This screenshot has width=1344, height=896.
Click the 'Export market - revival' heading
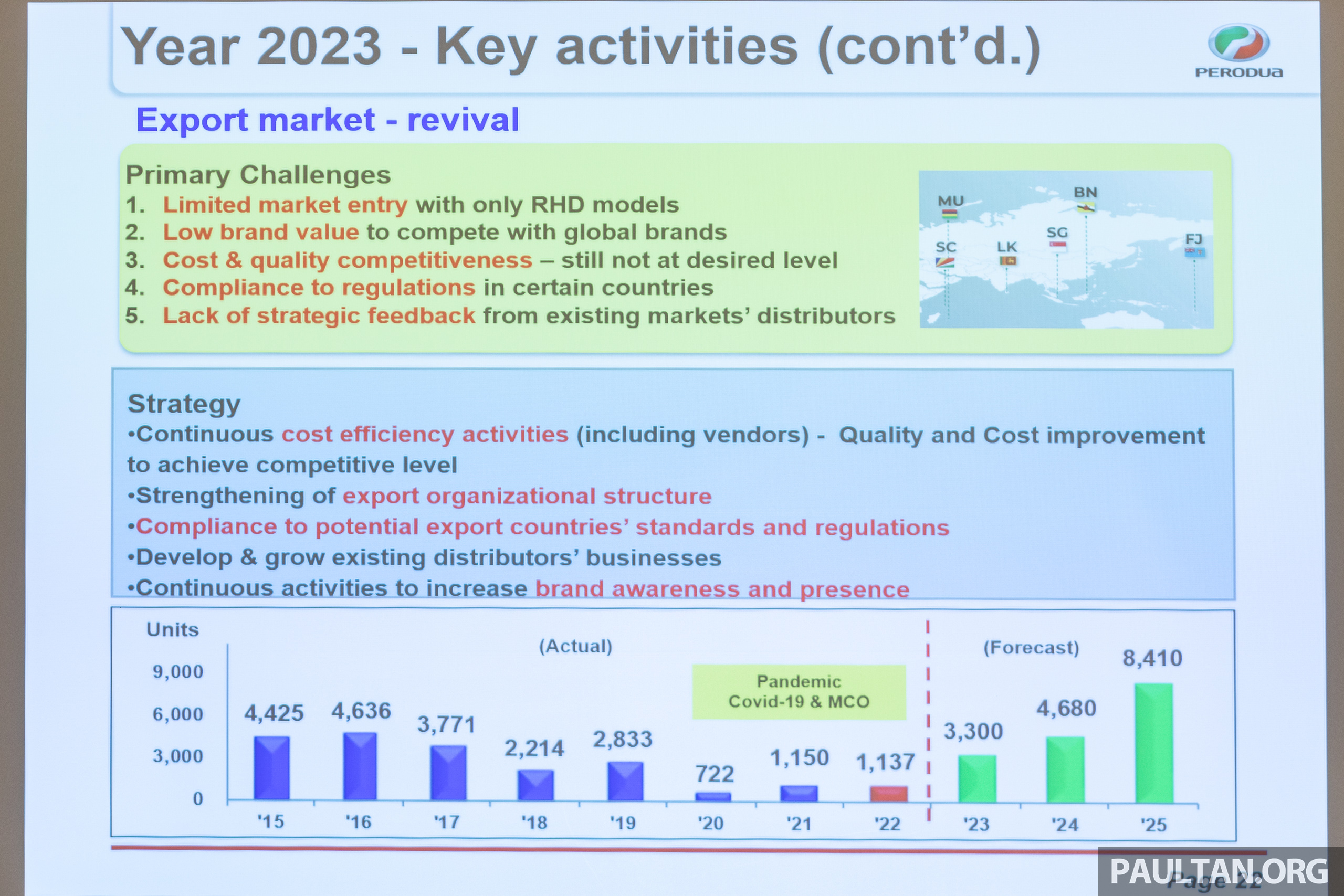click(328, 120)
